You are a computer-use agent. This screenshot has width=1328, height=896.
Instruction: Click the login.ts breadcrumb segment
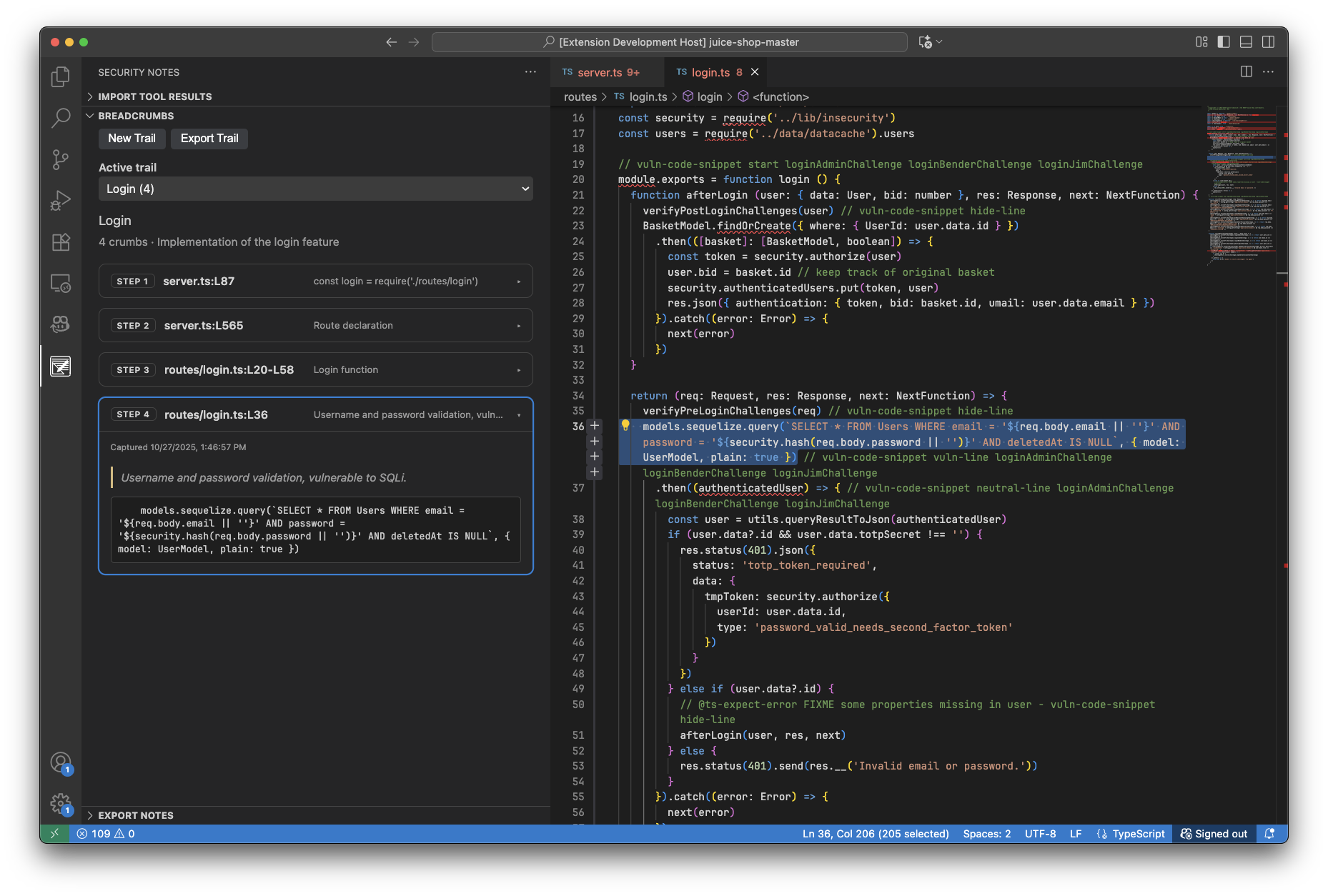[648, 96]
